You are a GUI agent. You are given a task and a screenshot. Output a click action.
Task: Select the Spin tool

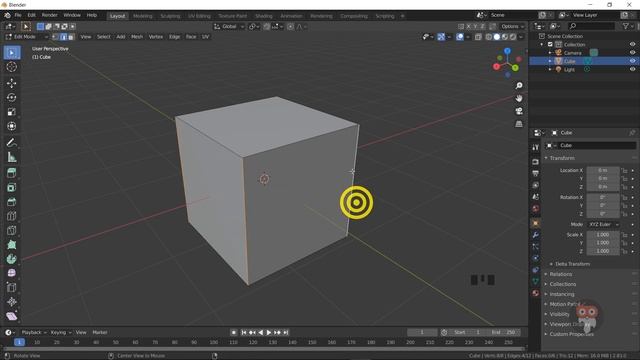click(x=12, y=259)
